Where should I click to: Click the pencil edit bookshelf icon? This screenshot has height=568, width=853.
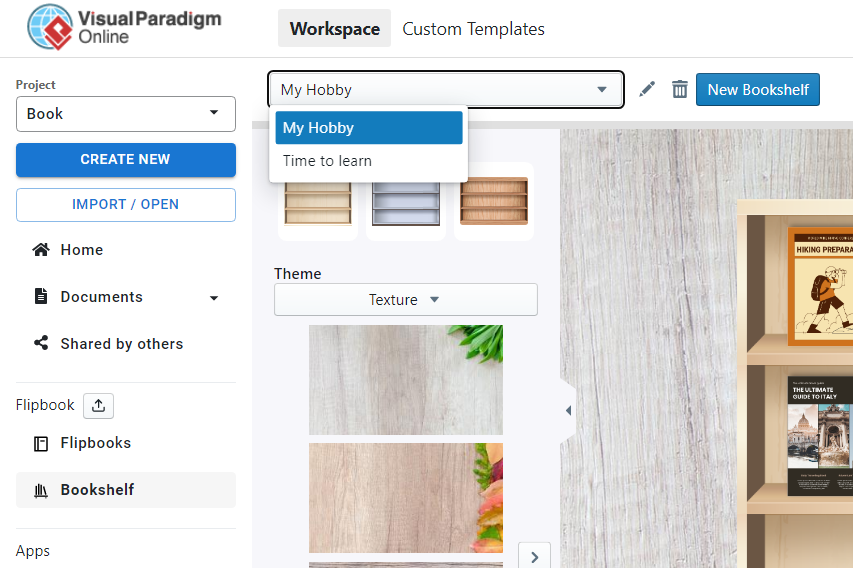click(647, 89)
